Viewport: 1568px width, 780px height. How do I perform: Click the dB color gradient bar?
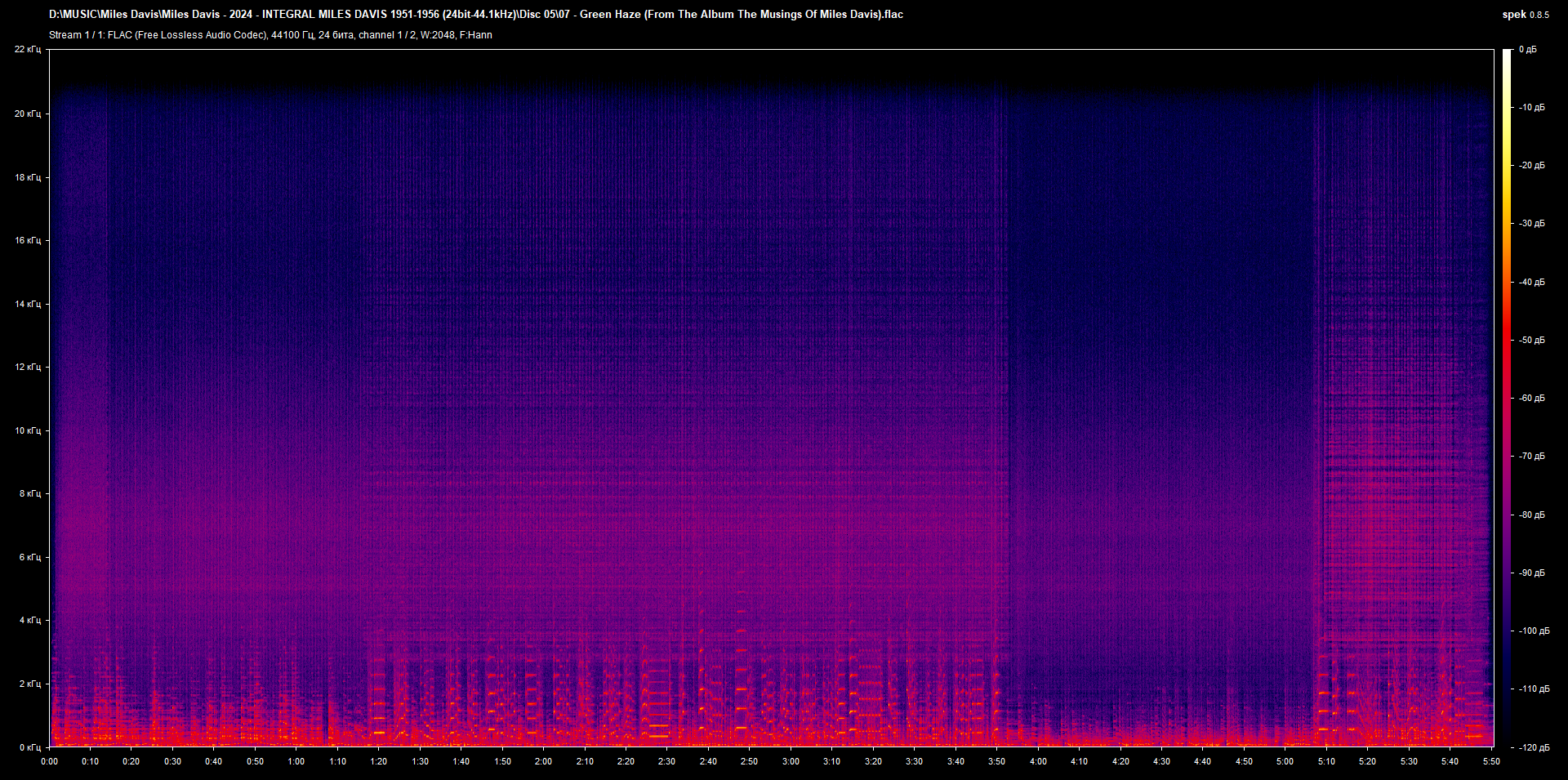click(1508, 398)
